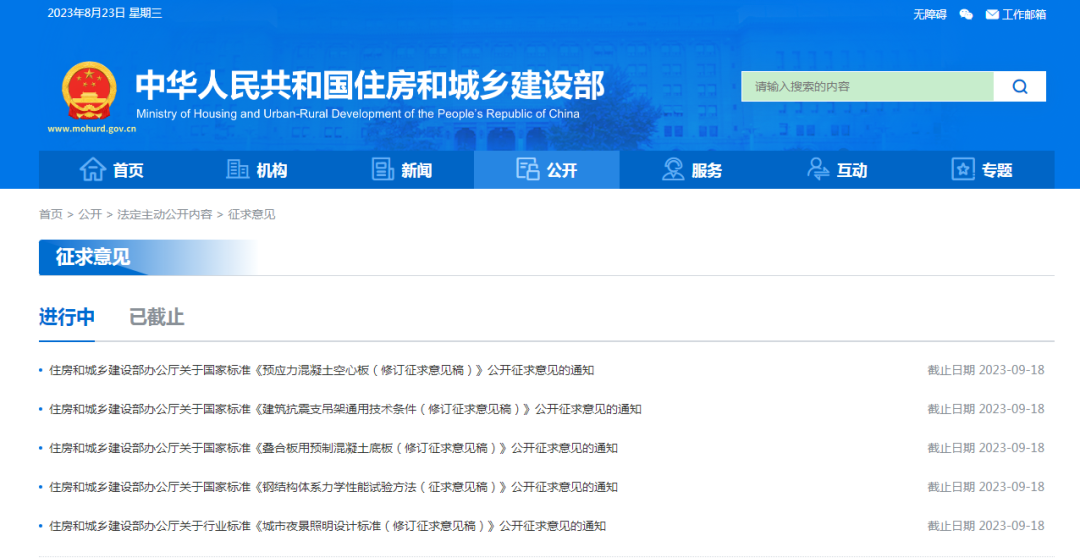Click the magnifier search icon button

pyautogui.click(x=1019, y=87)
